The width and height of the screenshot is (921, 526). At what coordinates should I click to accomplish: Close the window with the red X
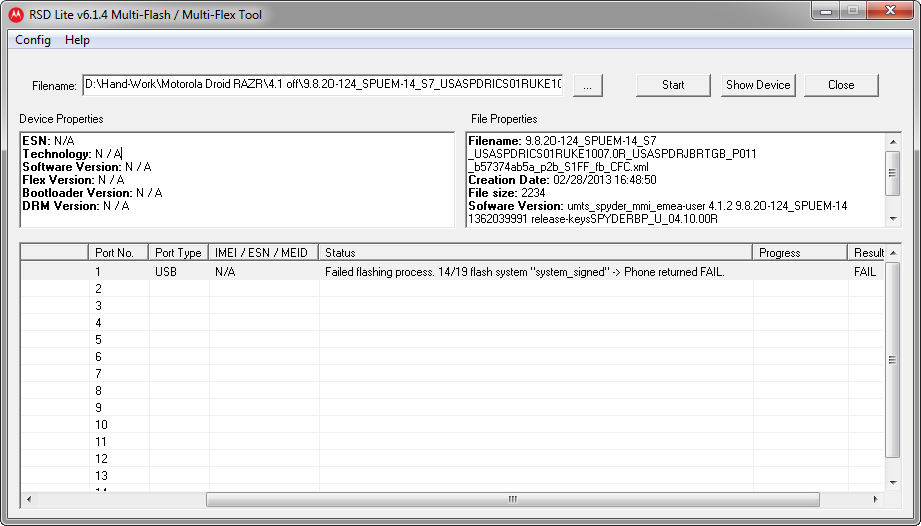point(890,11)
